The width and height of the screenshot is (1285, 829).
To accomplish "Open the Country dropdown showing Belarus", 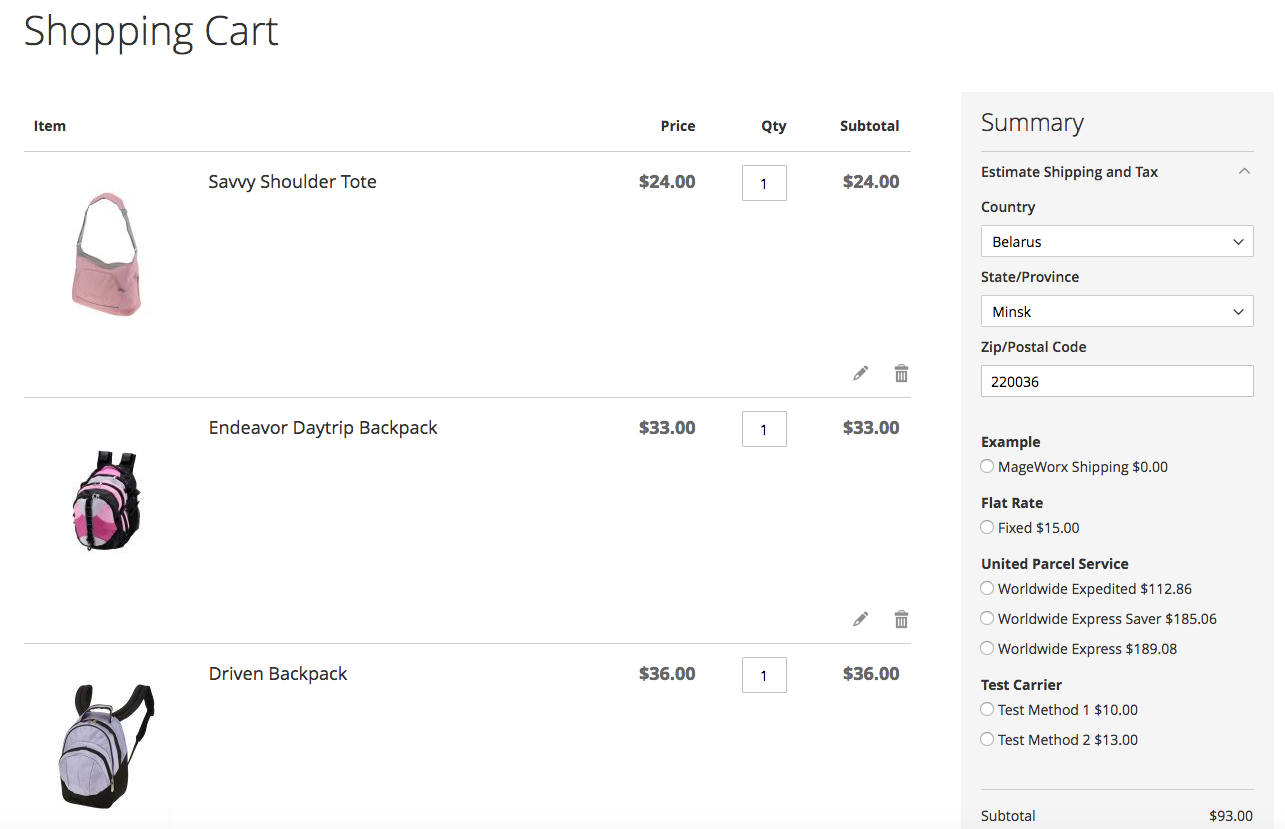I will point(1116,242).
